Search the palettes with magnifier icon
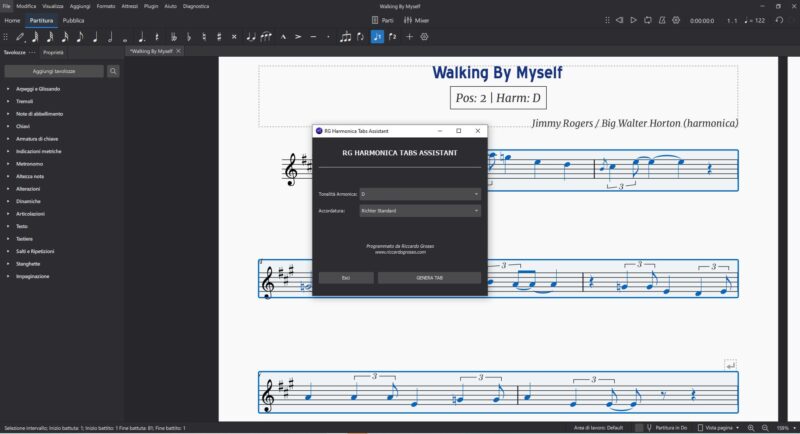This screenshot has height=434, width=800. [x=113, y=71]
